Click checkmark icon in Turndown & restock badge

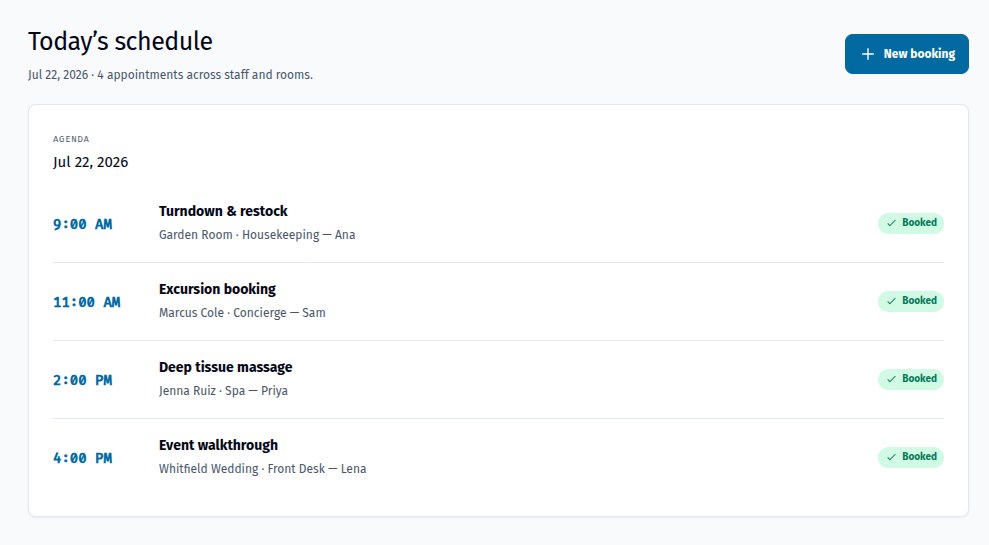pos(891,223)
